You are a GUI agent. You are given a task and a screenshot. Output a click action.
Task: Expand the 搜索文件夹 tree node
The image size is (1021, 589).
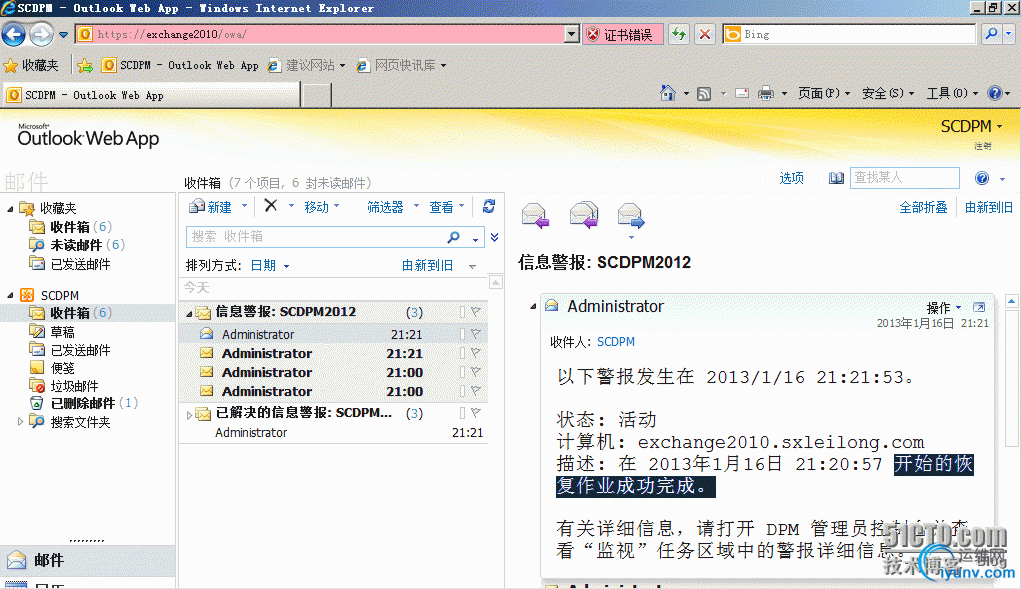click(x=20, y=422)
